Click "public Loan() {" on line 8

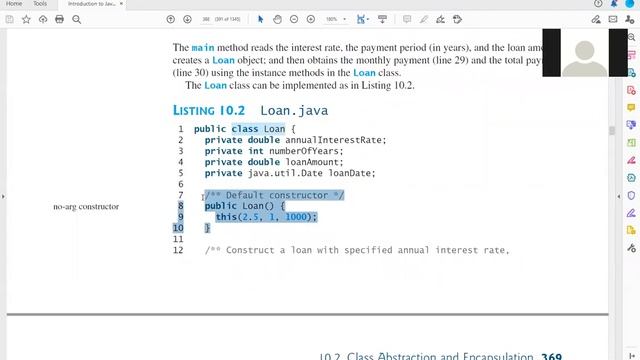[x=245, y=206]
